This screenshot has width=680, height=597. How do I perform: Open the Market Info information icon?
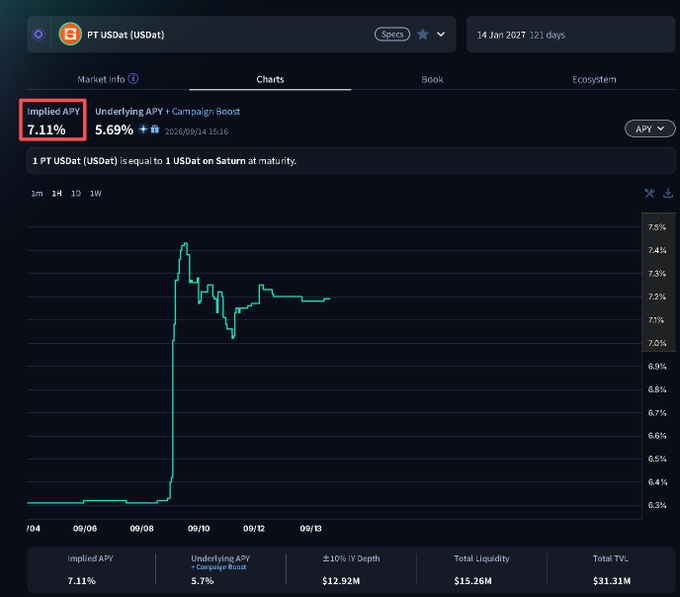(x=134, y=78)
